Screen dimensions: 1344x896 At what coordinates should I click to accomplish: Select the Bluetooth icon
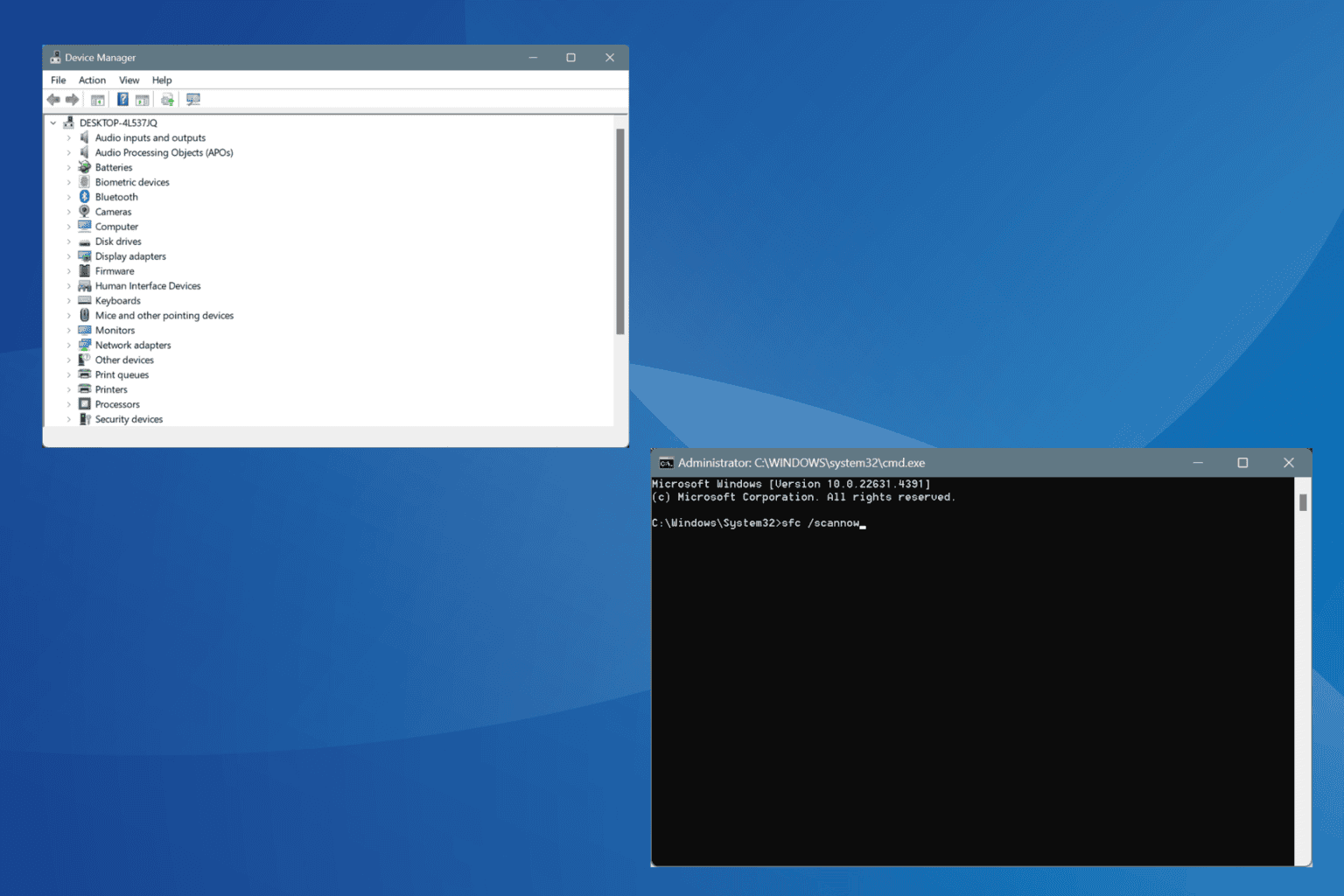pos(85,197)
